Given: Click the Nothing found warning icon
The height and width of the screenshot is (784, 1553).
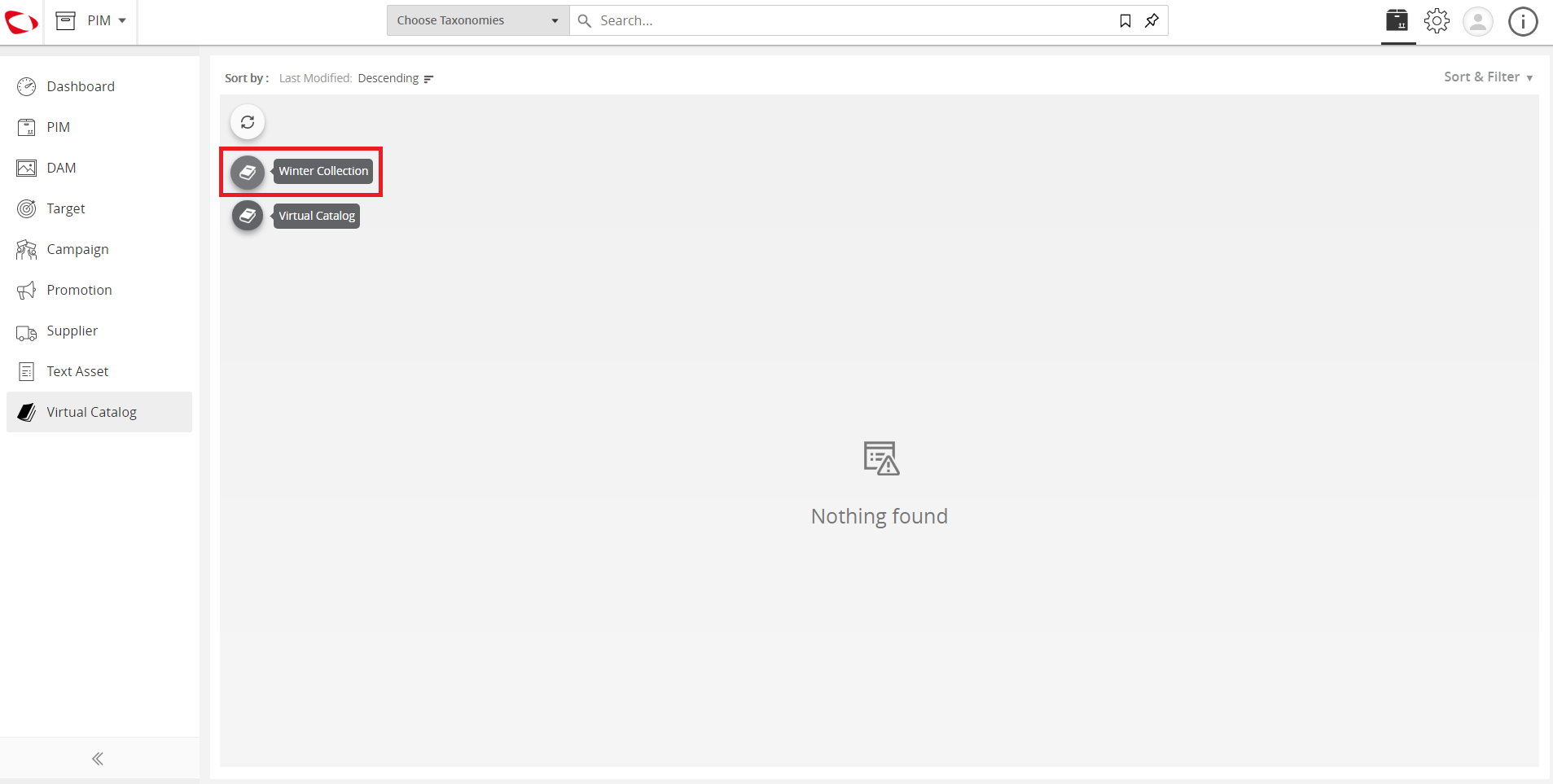Looking at the screenshot, I should coord(880,458).
